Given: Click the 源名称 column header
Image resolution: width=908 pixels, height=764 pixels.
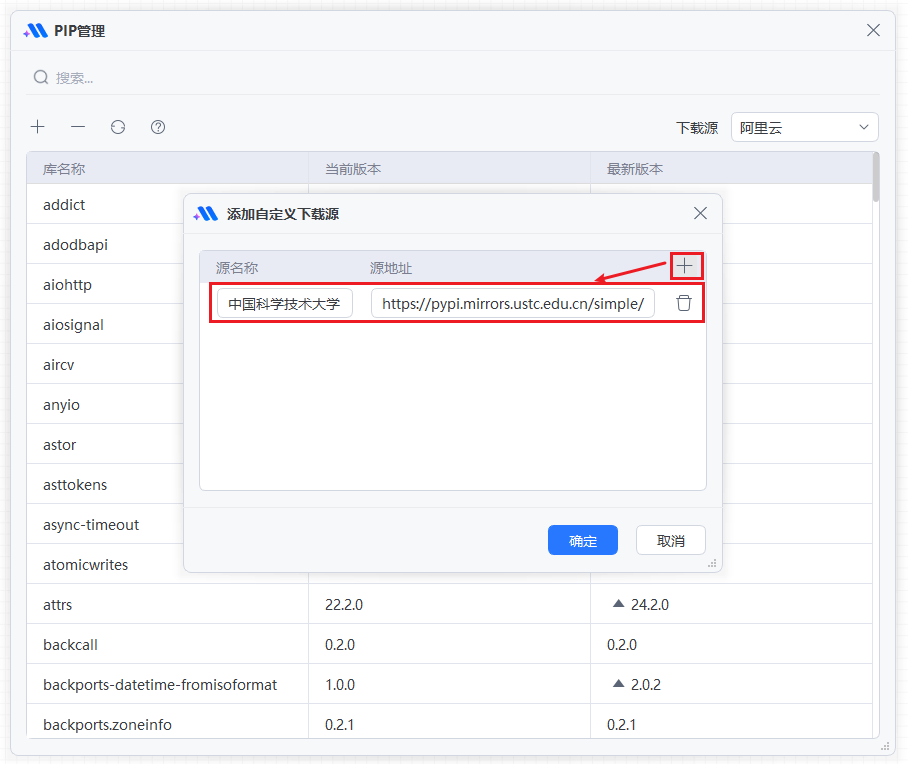Looking at the screenshot, I should pyautogui.click(x=237, y=268).
